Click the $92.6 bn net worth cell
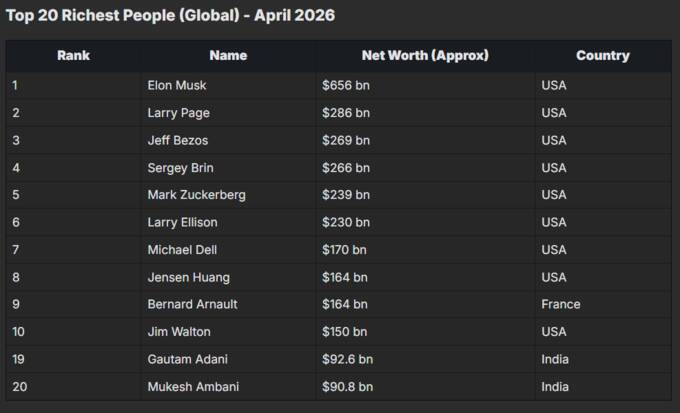The height and width of the screenshot is (413, 680). [425, 359]
